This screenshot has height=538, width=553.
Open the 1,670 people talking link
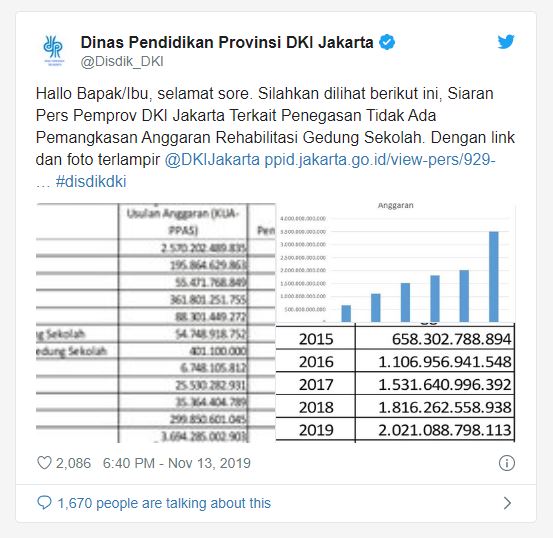[x=164, y=503]
